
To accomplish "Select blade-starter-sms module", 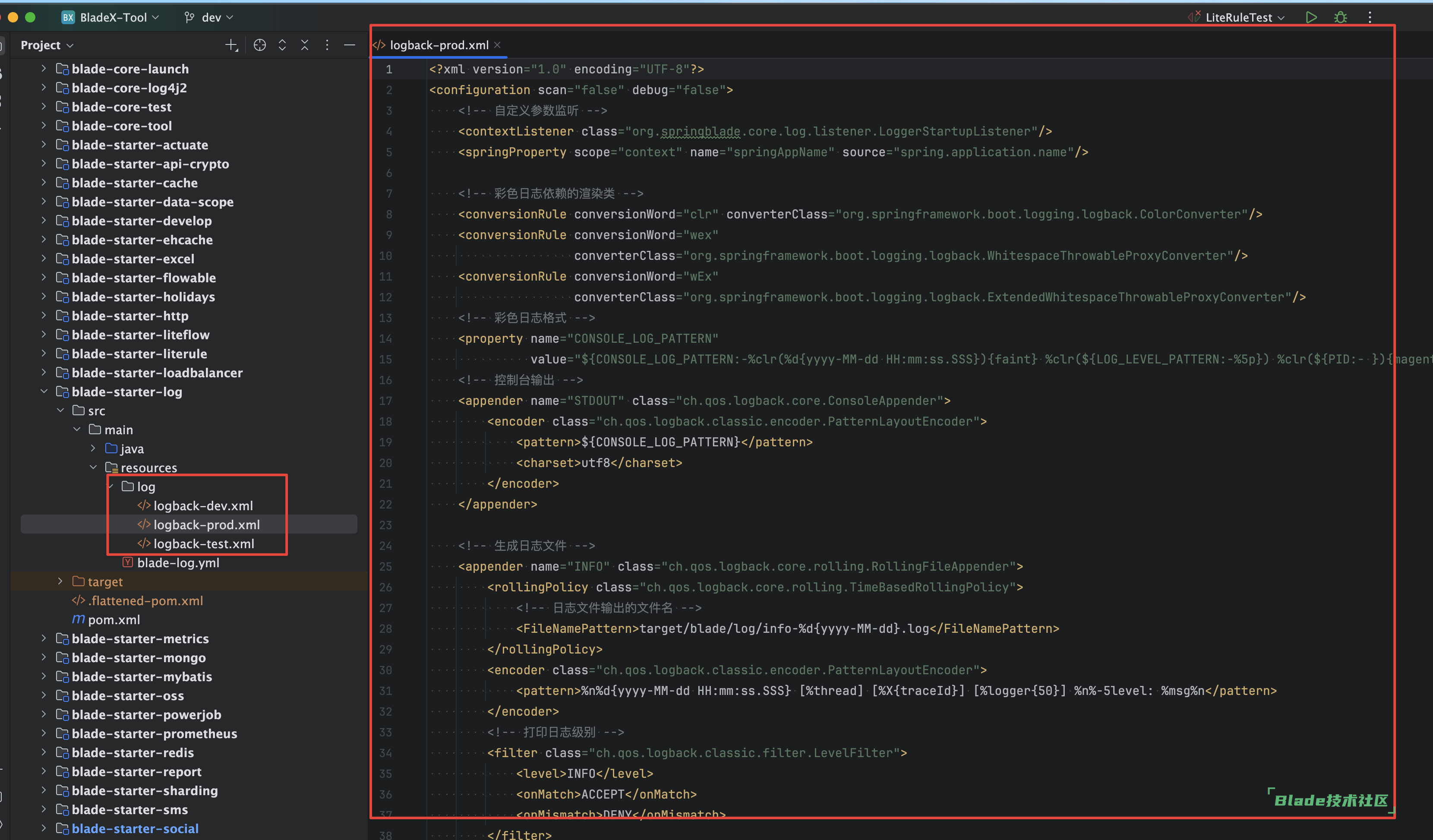I will coord(129,809).
